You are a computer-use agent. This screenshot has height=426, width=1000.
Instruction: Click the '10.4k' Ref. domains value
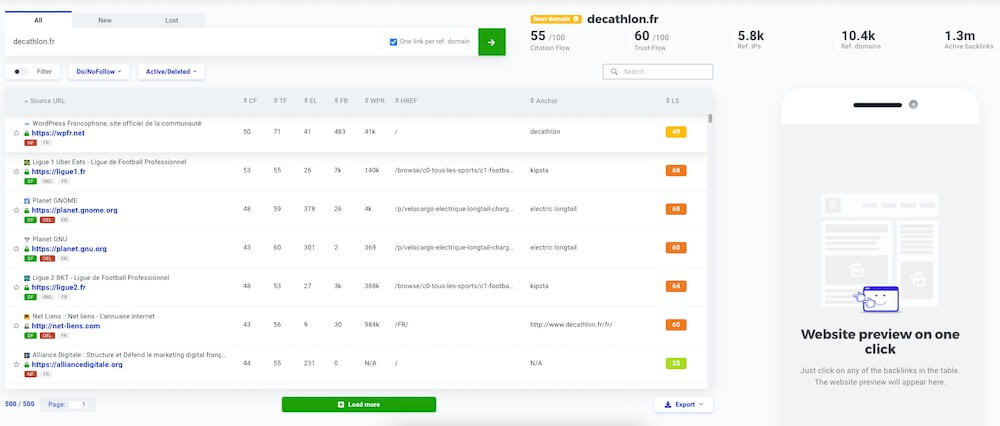(858, 36)
